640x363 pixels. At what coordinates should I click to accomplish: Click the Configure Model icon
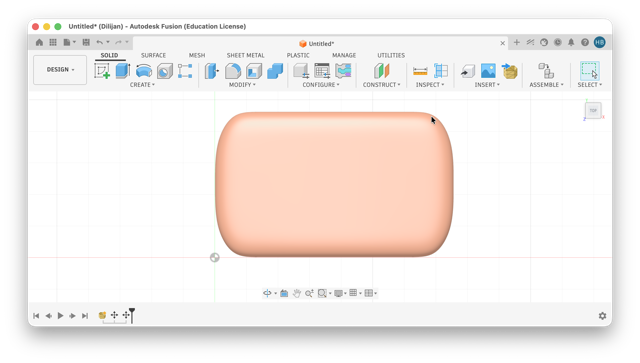point(301,71)
